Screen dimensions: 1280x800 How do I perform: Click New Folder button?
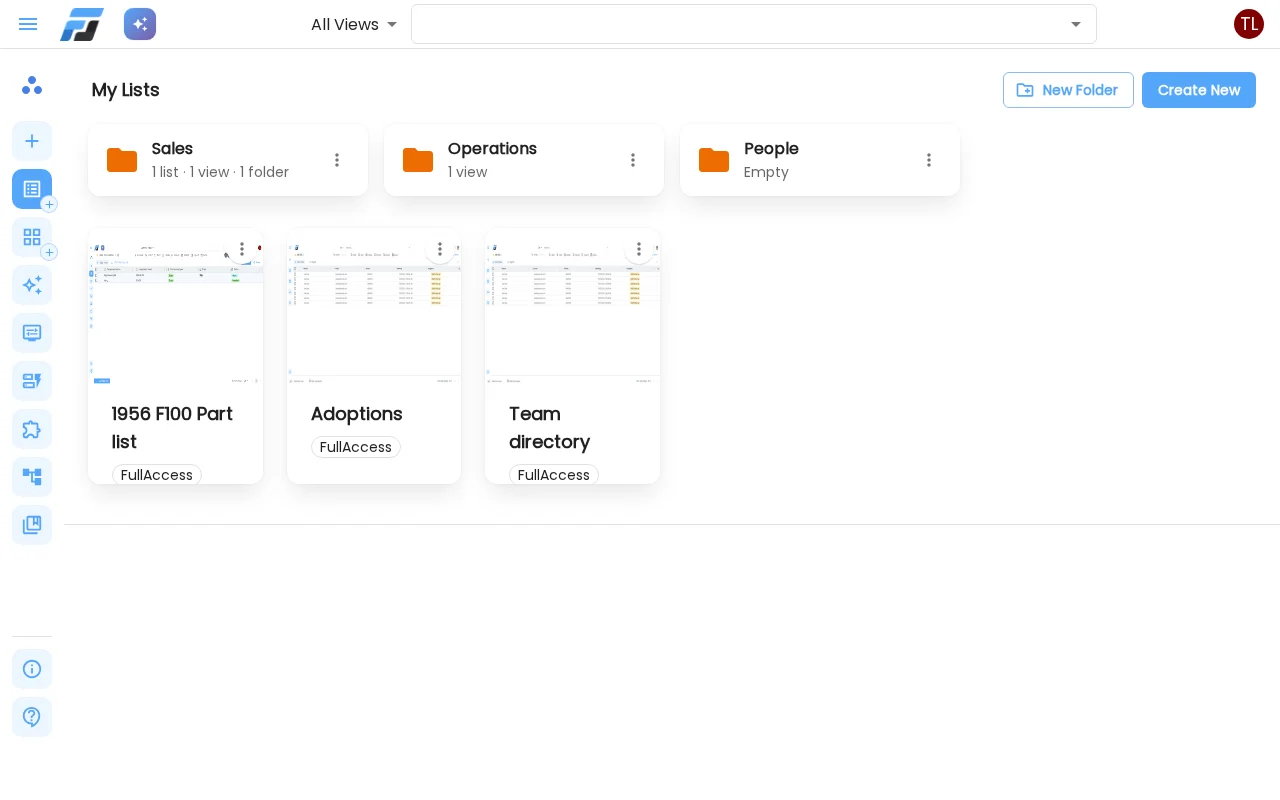tap(1068, 90)
